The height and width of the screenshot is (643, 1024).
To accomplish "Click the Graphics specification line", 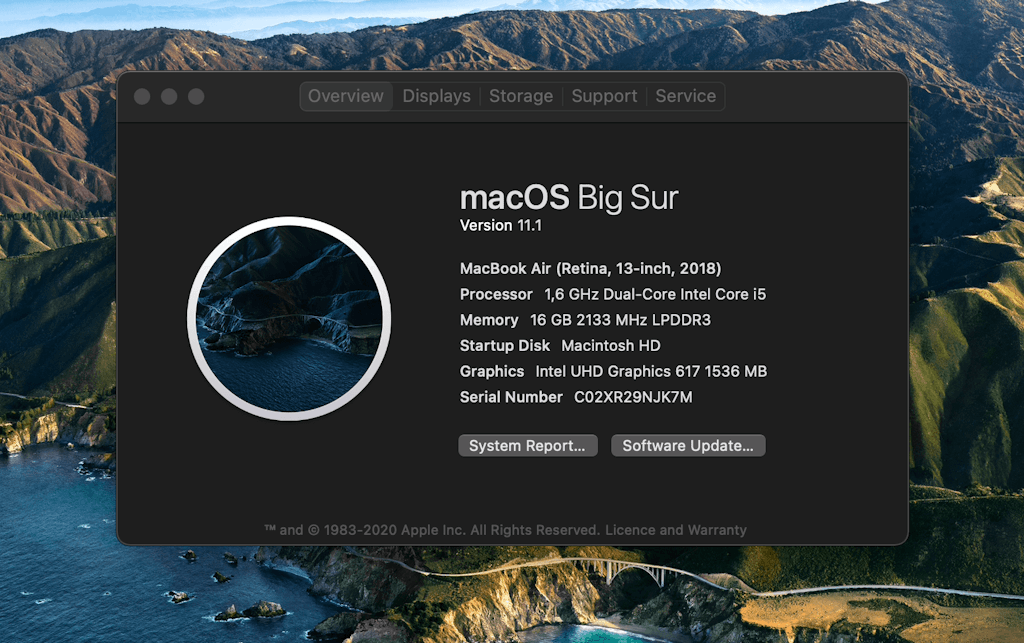I will point(613,371).
